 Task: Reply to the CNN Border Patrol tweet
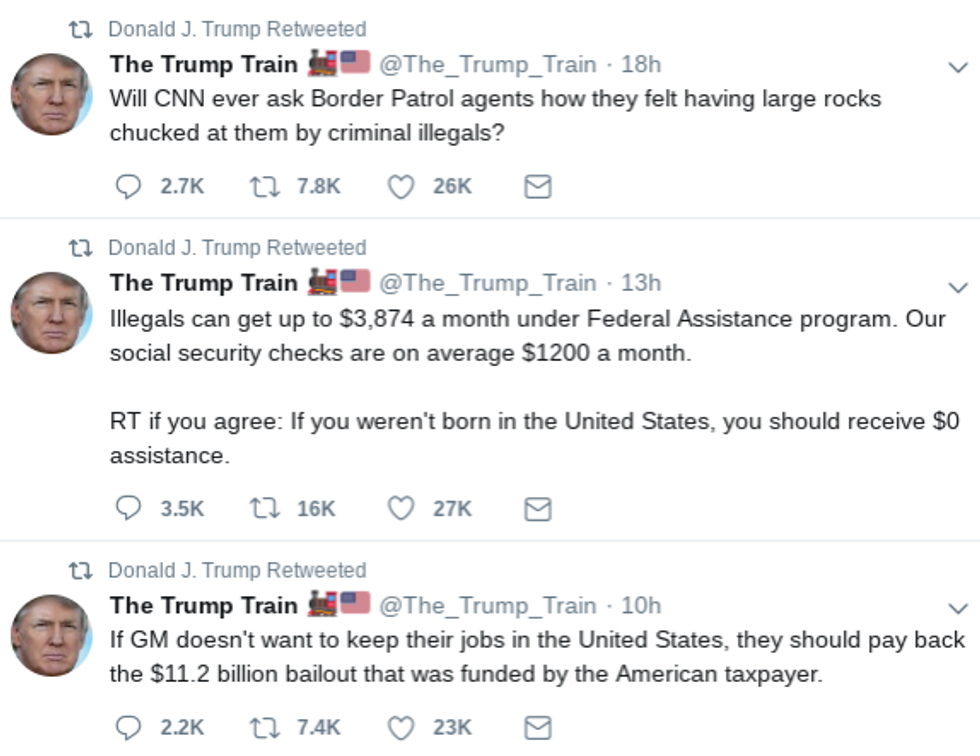128,186
